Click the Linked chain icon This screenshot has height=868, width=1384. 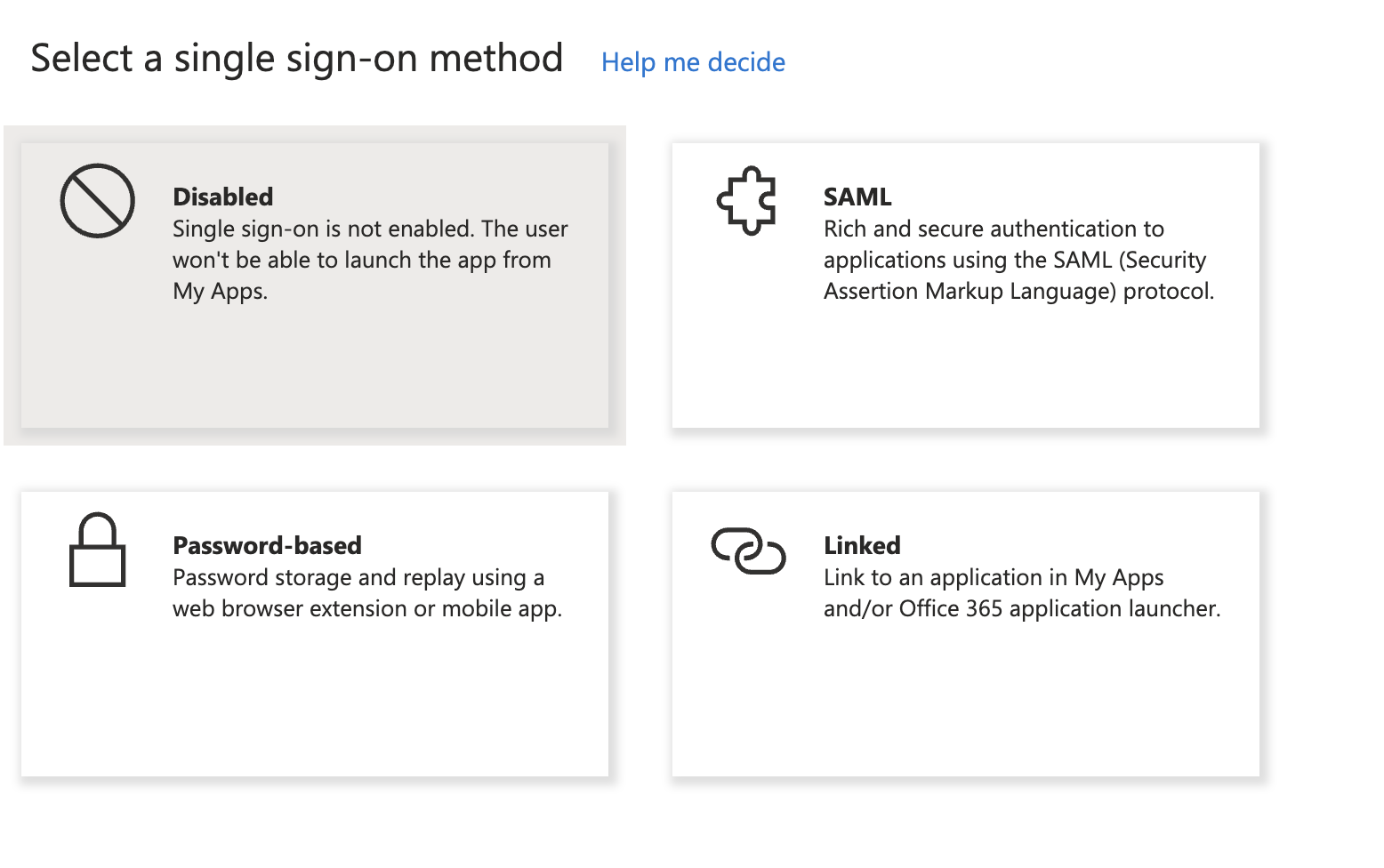(x=748, y=551)
